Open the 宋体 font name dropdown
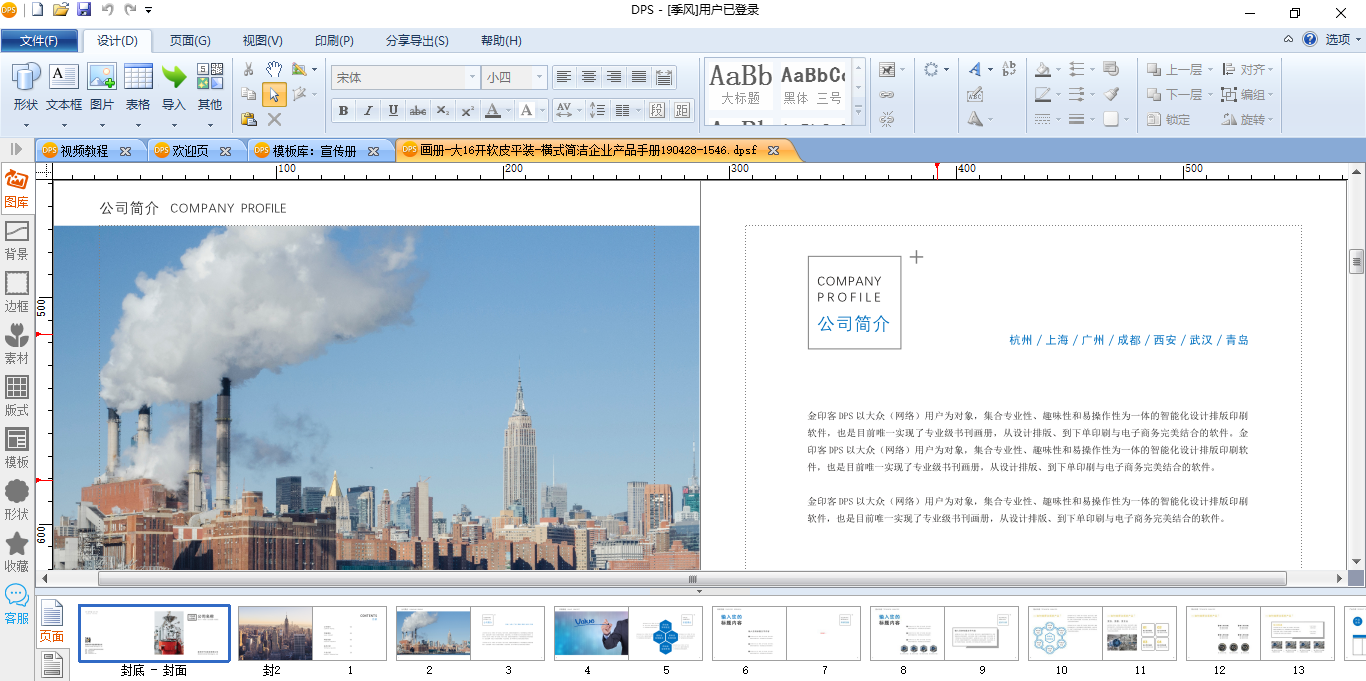1366x681 pixels. pos(473,77)
